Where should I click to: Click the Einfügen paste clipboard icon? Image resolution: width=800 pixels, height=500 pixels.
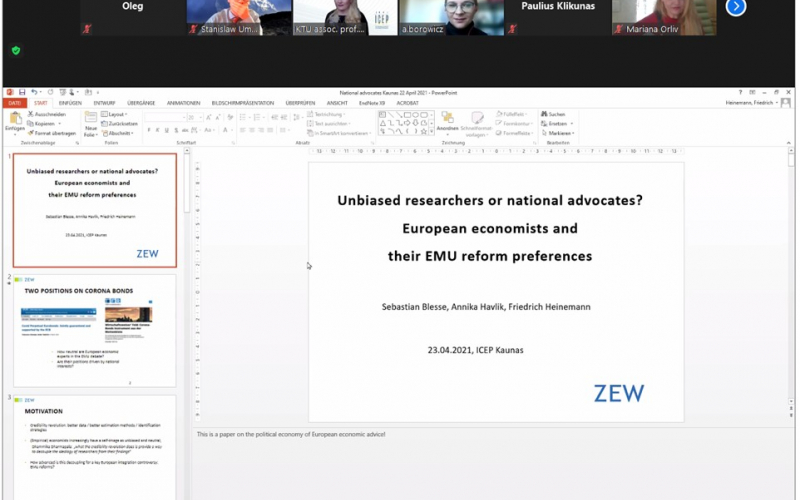tap(15, 118)
